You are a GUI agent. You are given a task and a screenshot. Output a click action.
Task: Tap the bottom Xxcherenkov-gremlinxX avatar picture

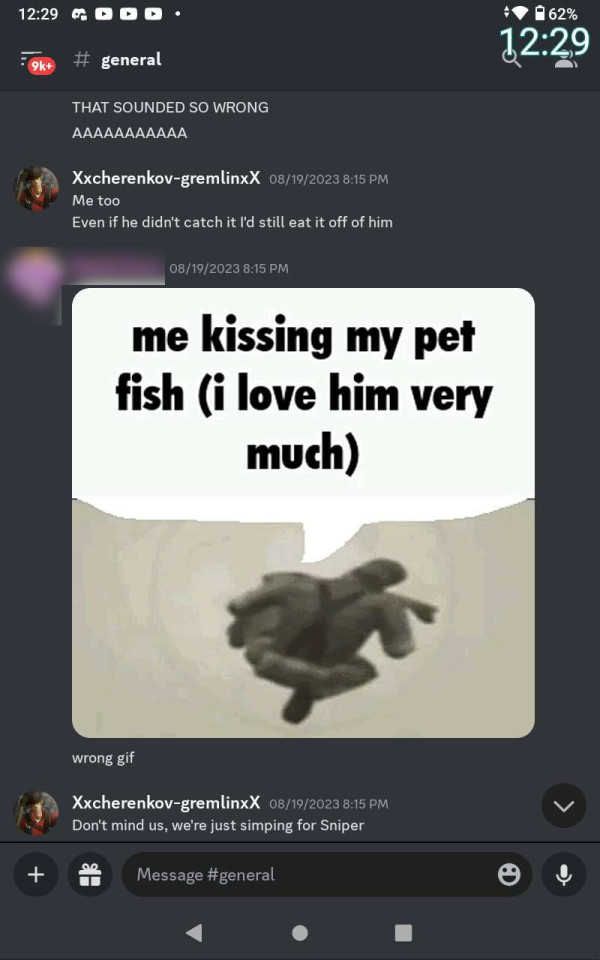[36, 813]
